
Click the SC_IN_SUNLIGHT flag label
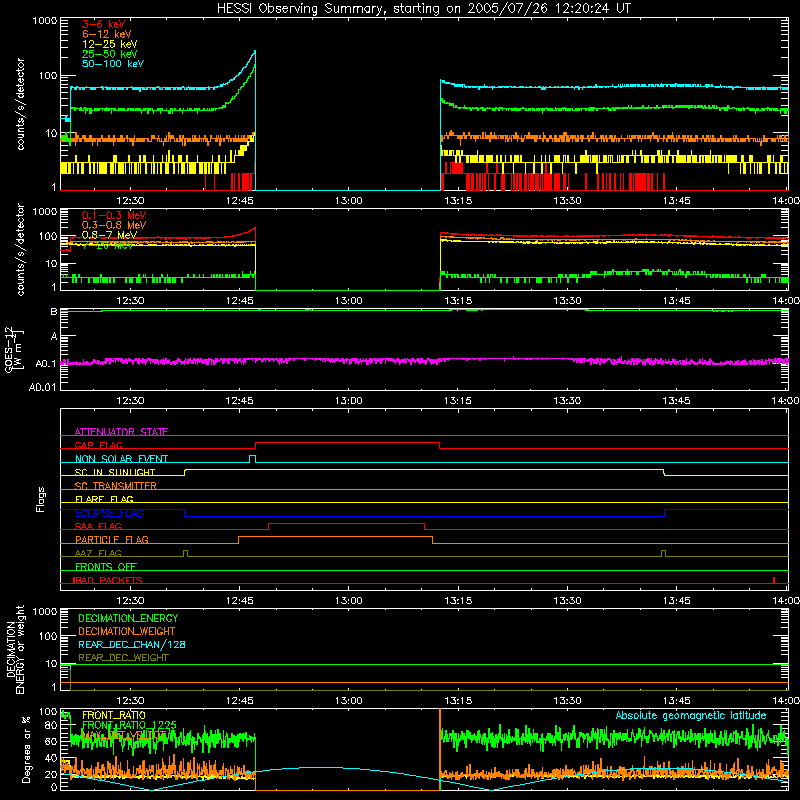pyautogui.click(x=115, y=472)
